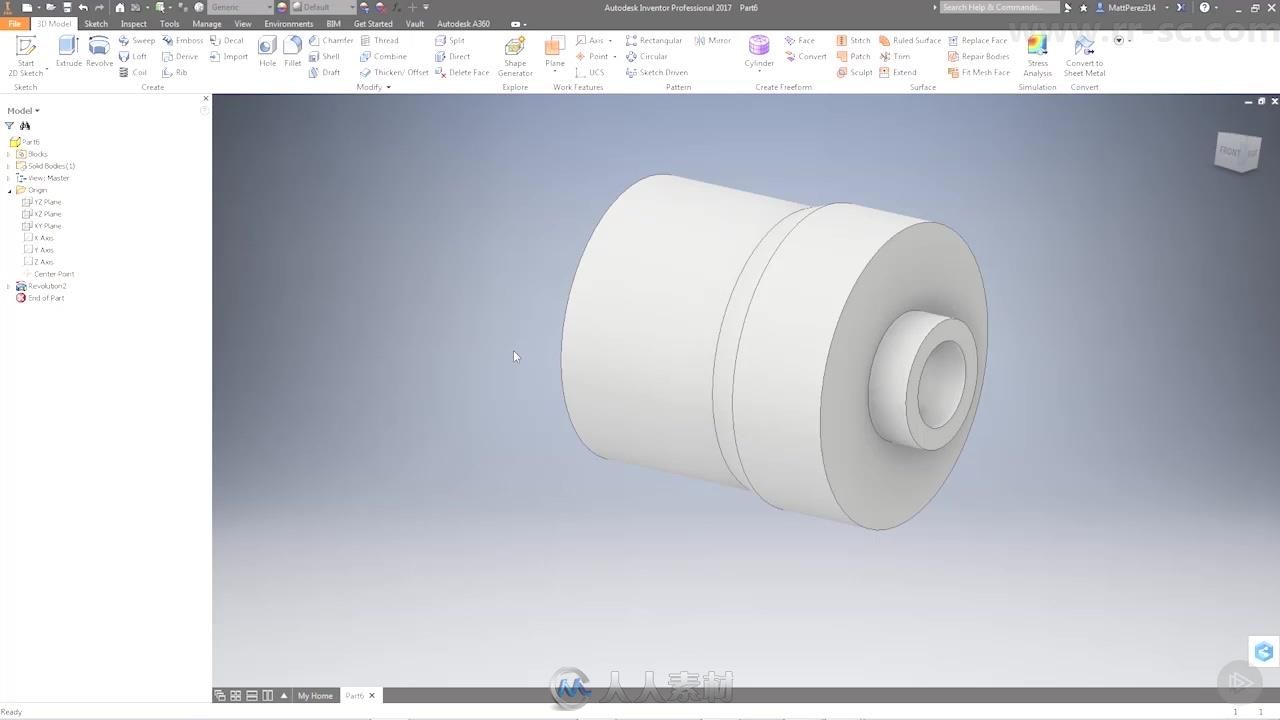Click the Rectangular pattern tool

click(654, 41)
